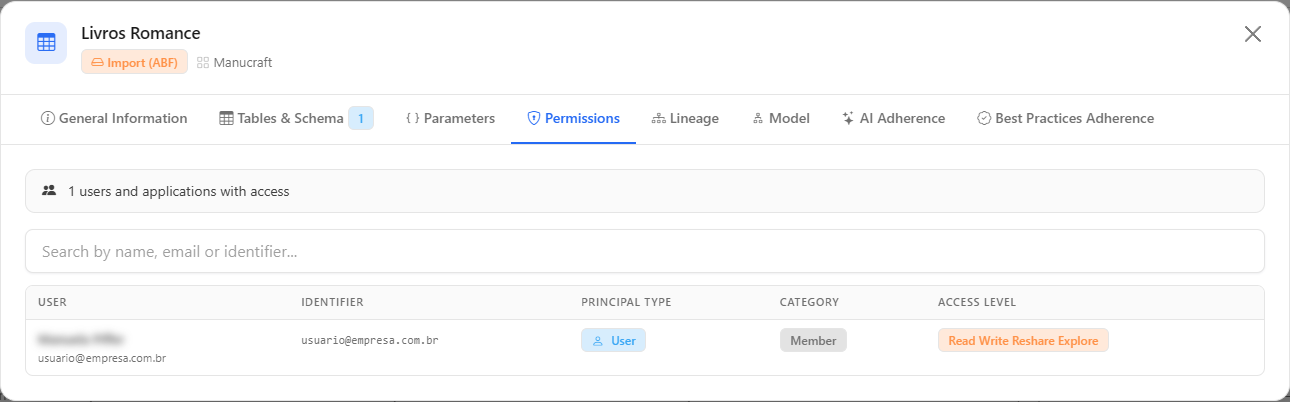The image size is (1290, 402).
Task: Select the Permissions tab
Action: coord(573,118)
